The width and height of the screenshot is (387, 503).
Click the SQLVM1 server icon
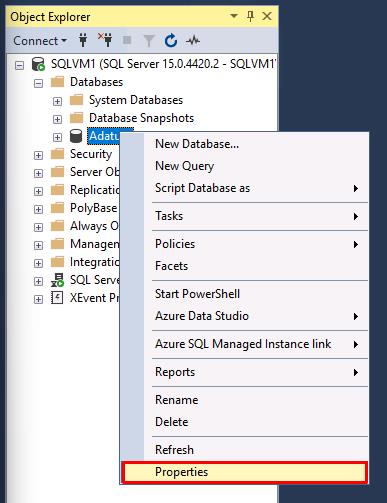tap(38, 64)
